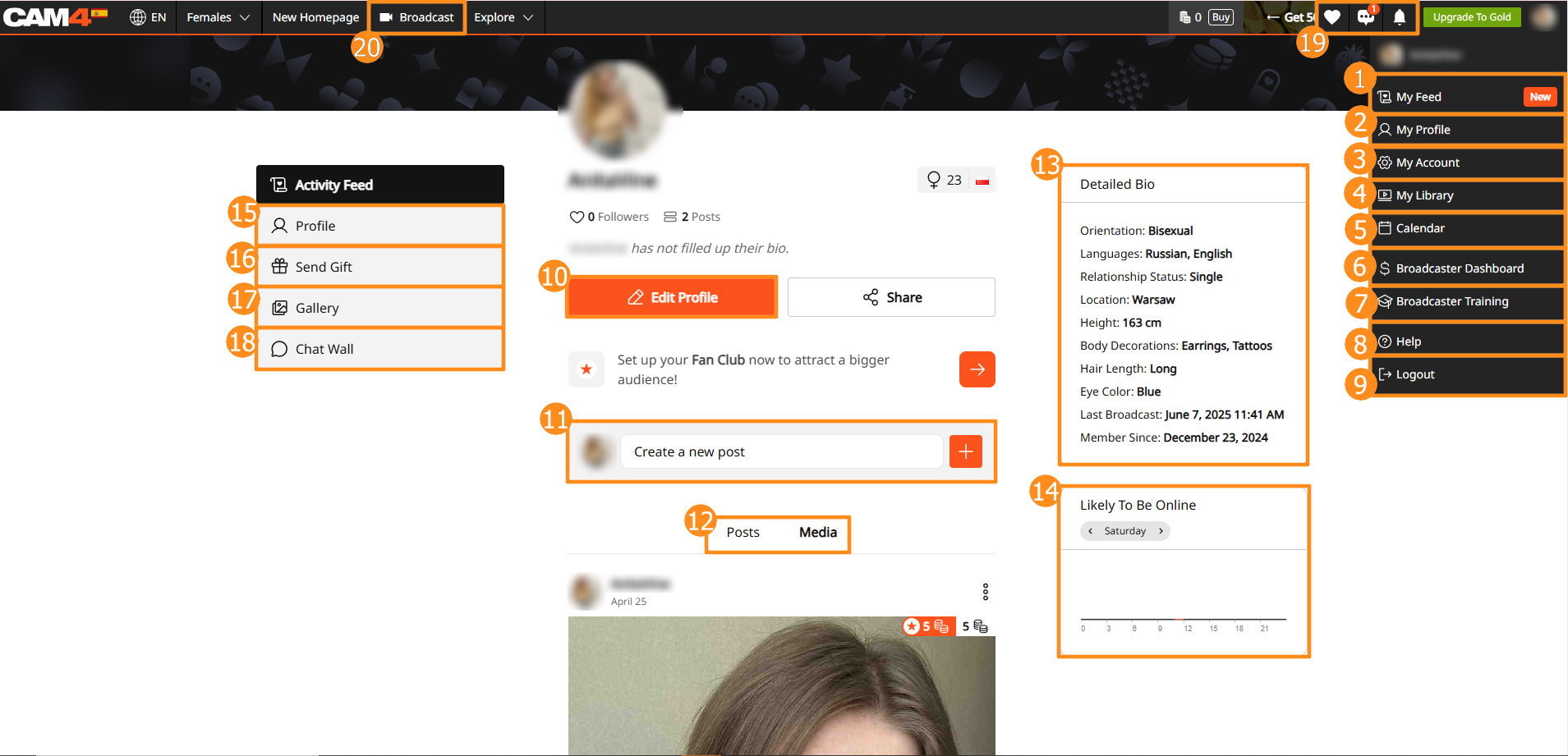Click the Share button

(x=891, y=297)
